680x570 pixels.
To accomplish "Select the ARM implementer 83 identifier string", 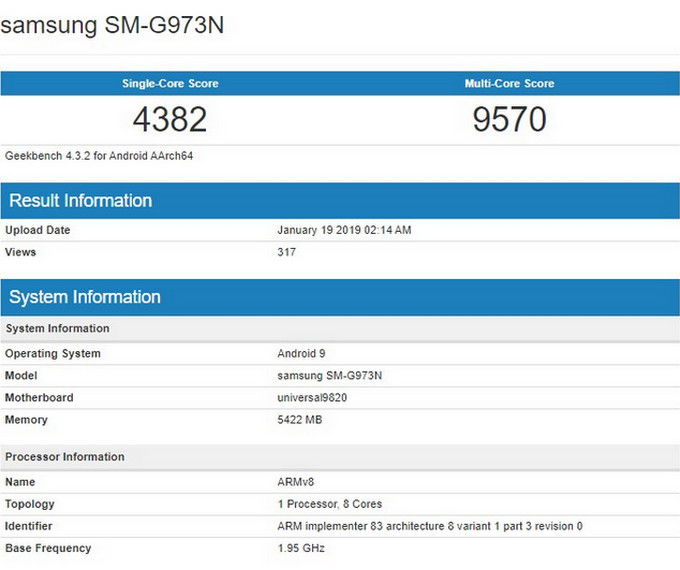I will pos(430,526).
